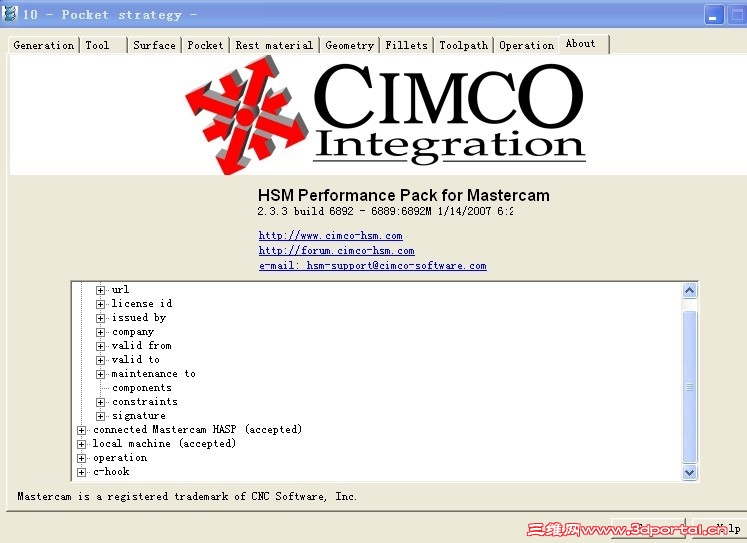Click the HSM version build text
The width and height of the screenshot is (747, 543).
pos(385,211)
